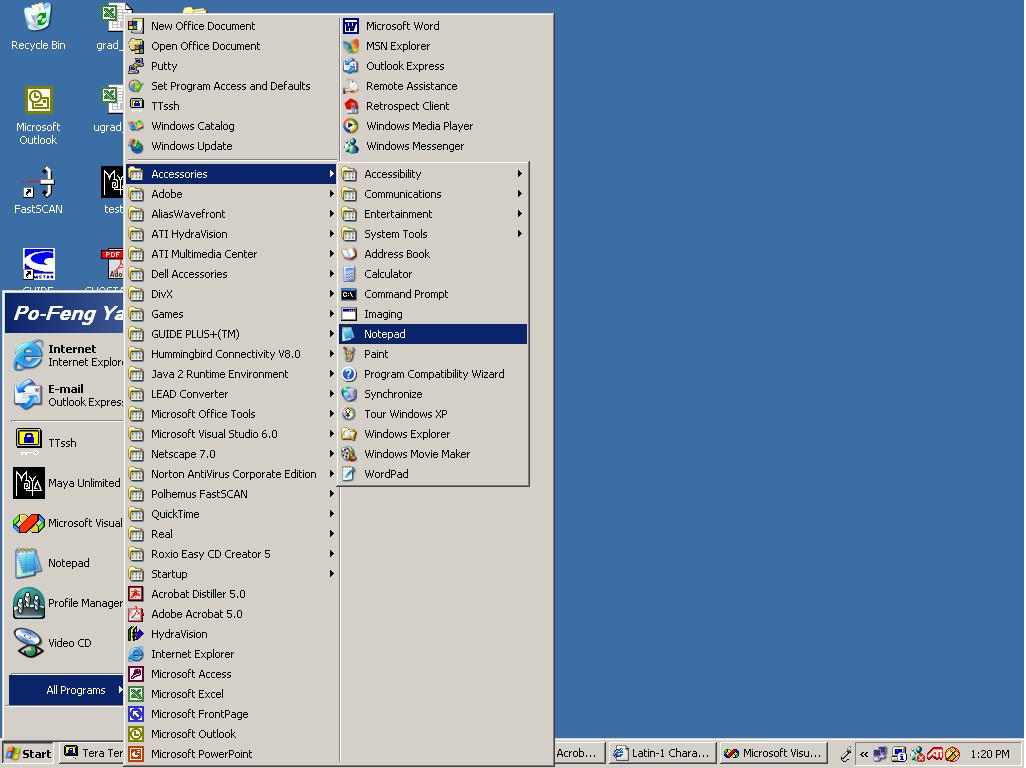Viewport: 1026px width, 768px height.
Task: Click the Microsoft Outlook desktop shortcut icon
Action: pos(39,100)
